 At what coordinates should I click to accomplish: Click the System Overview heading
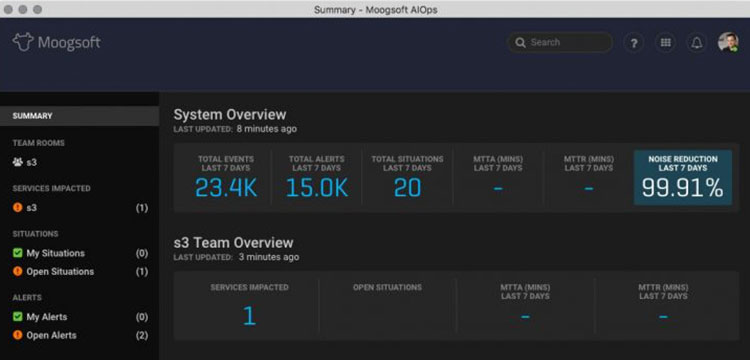point(230,115)
